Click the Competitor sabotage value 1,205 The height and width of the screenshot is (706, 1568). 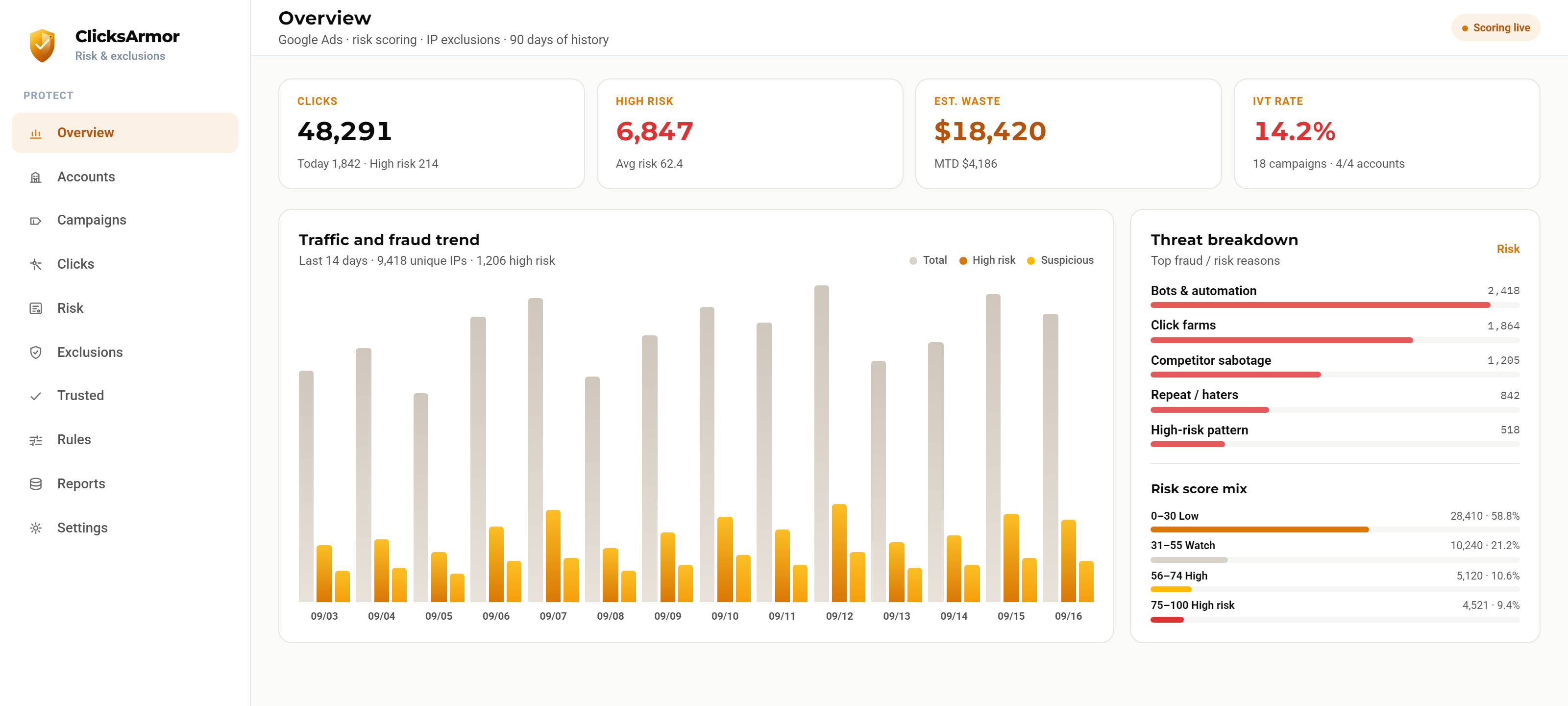(x=1503, y=361)
